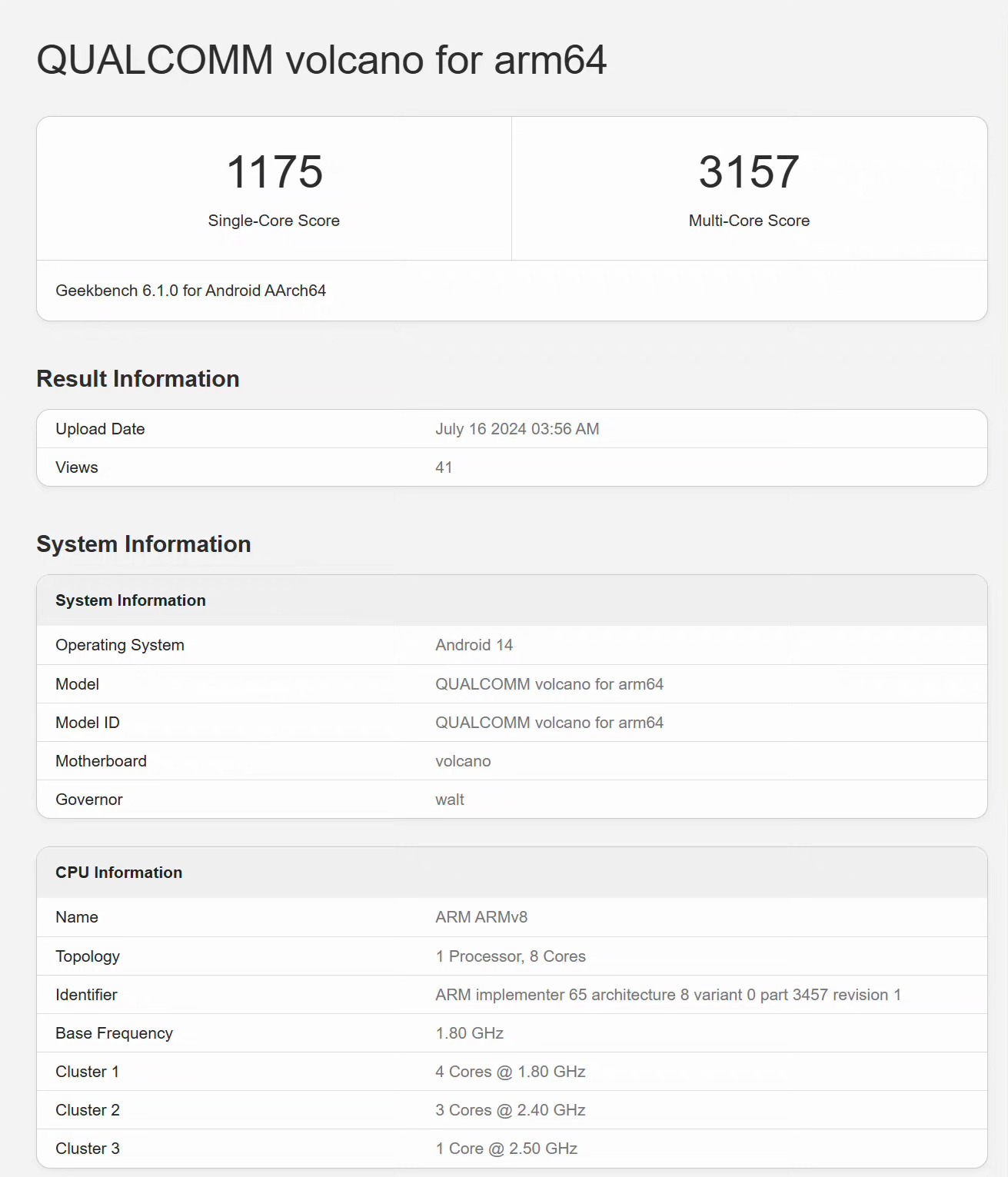This screenshot has height=1177, width=1008.
Task: Select the single-core score 1175
Action: pyautogui.click(x=274, y=171)
